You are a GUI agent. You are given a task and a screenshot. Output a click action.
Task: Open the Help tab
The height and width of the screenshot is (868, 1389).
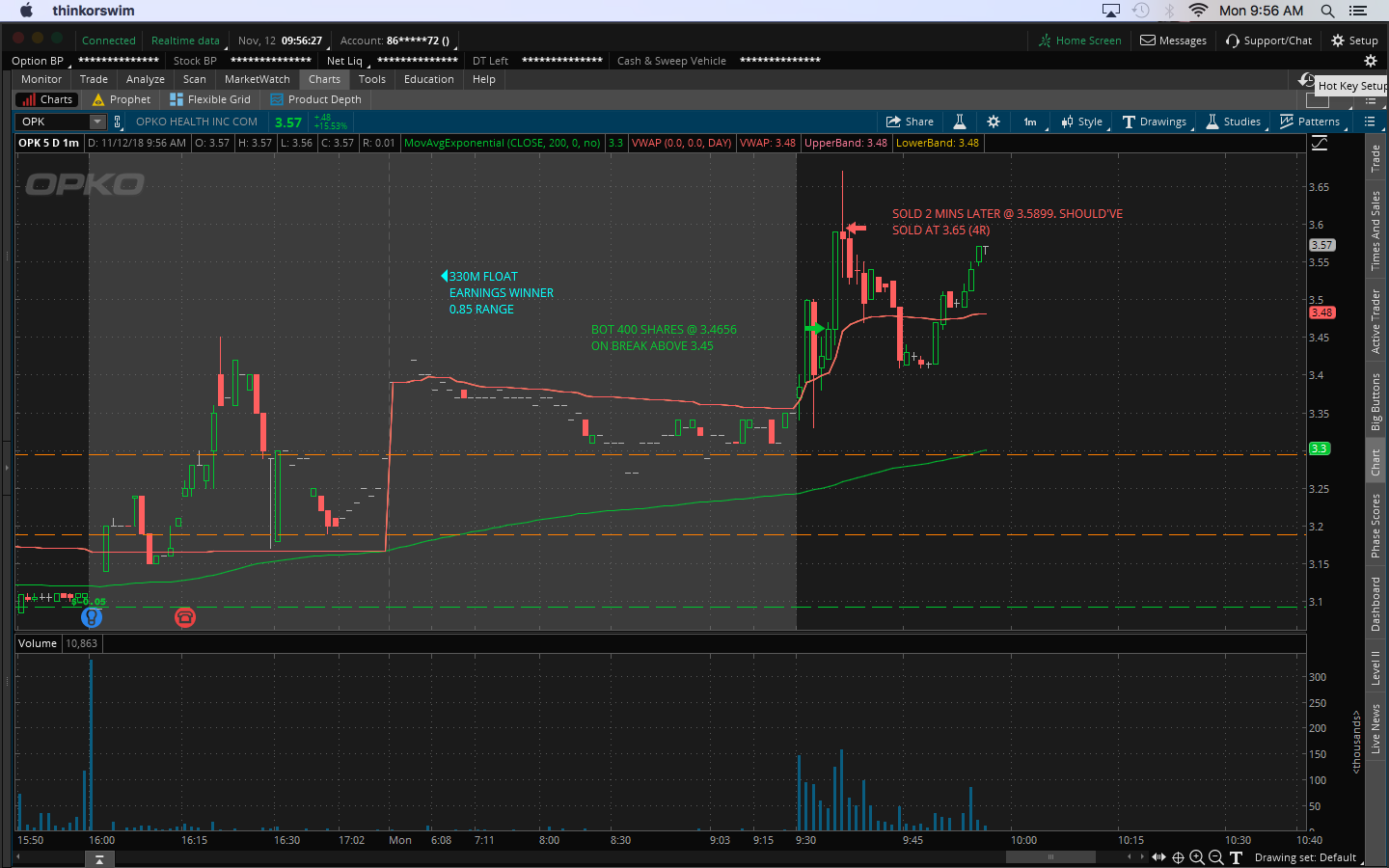[484, 79]
